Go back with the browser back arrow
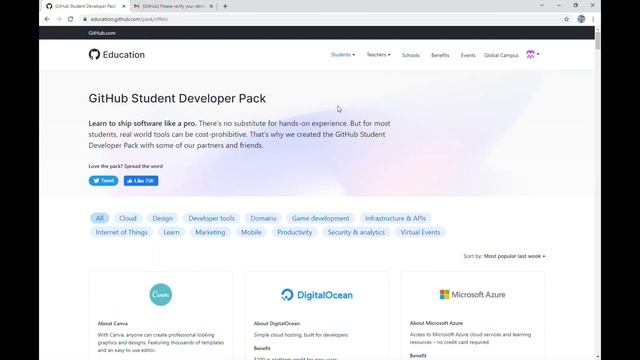The image size is (640, 360). [47, 19]
